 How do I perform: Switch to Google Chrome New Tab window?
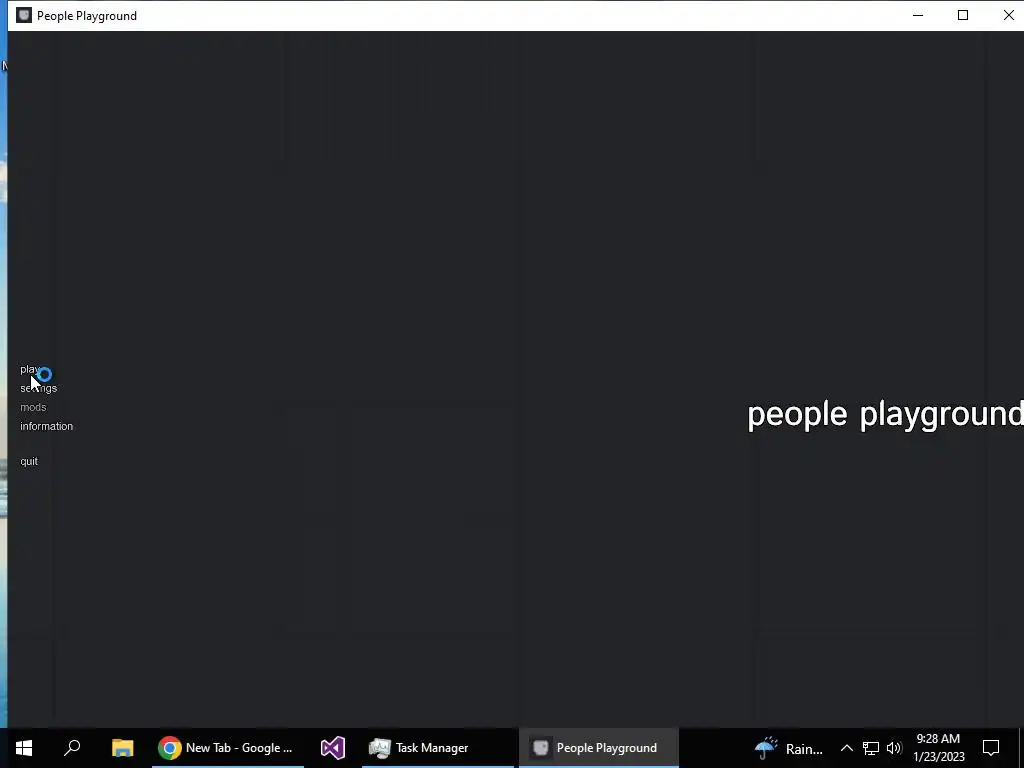(227, 748)
